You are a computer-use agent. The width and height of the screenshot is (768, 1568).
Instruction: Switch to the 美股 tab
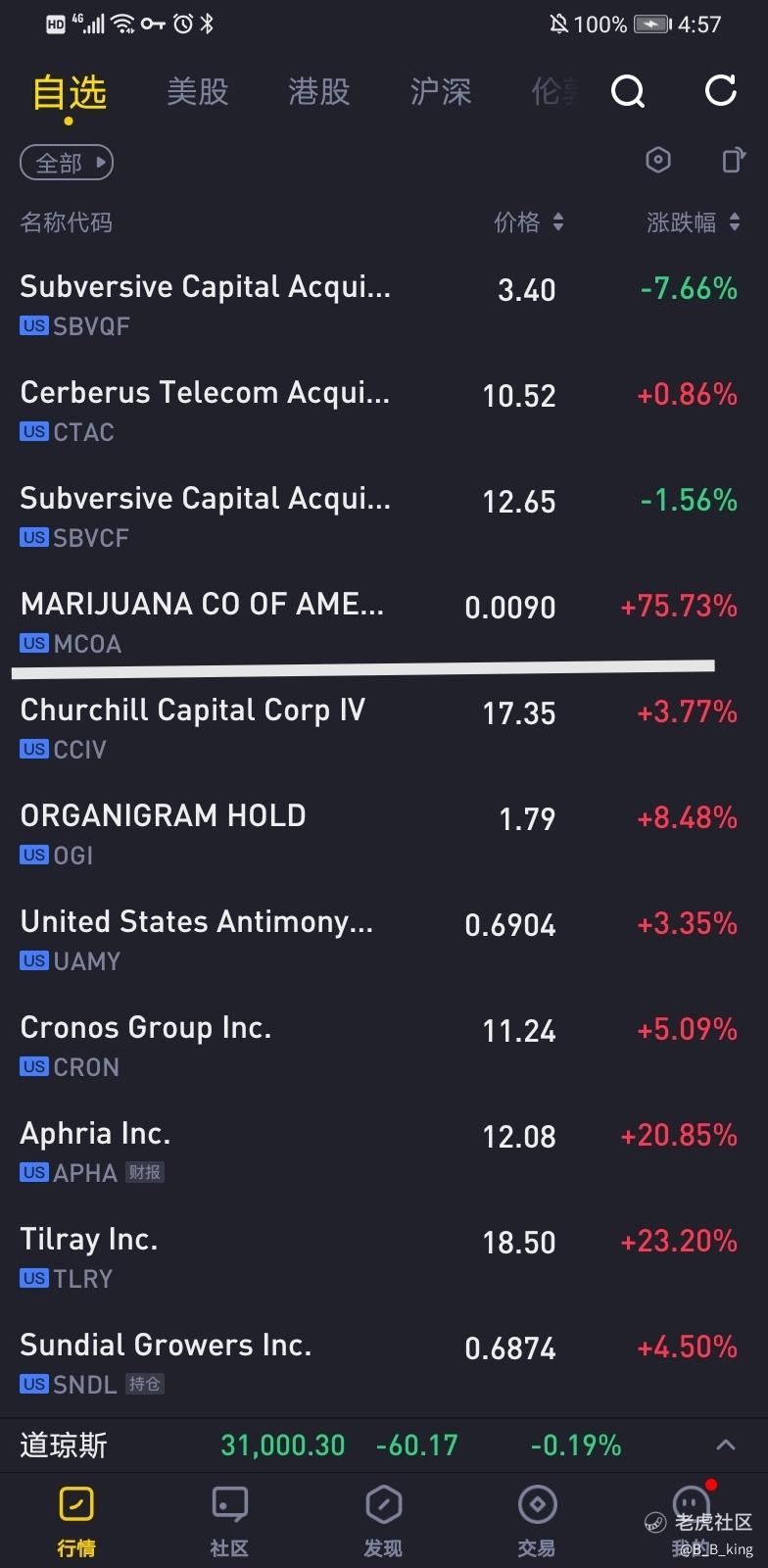pos(197,92)
